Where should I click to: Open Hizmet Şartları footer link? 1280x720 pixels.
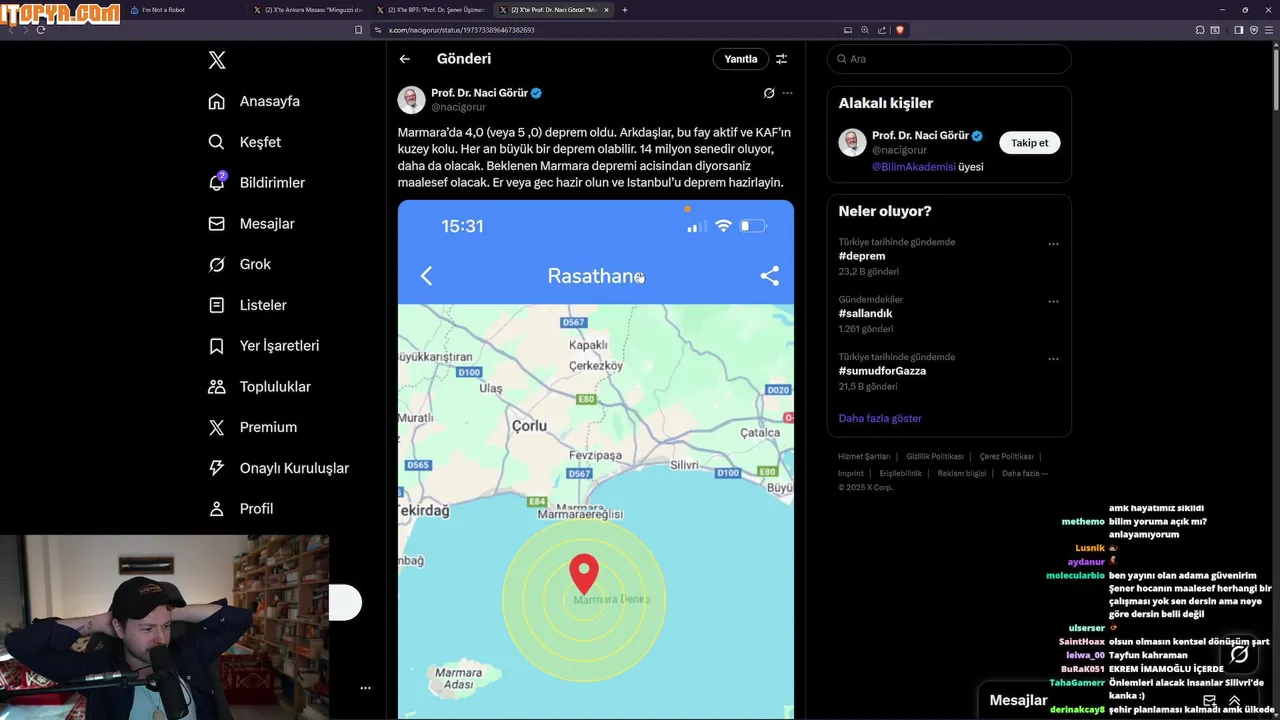click(x=864, y=456)
